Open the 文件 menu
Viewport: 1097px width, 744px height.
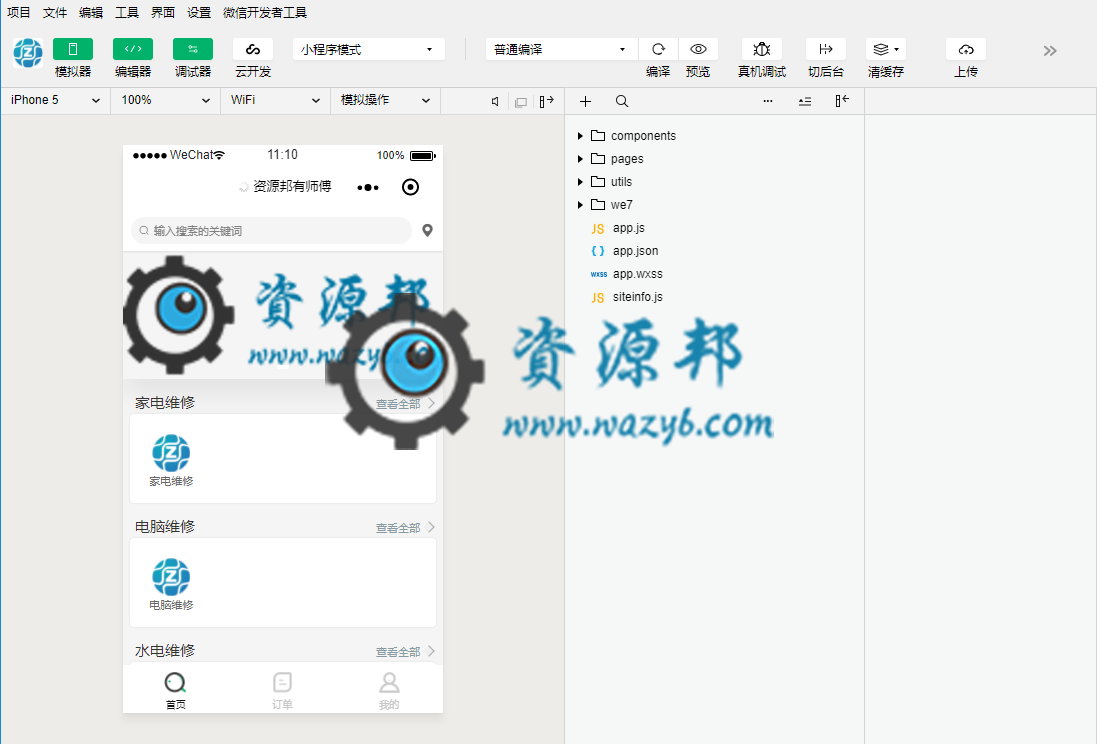(x=55, y=13)
